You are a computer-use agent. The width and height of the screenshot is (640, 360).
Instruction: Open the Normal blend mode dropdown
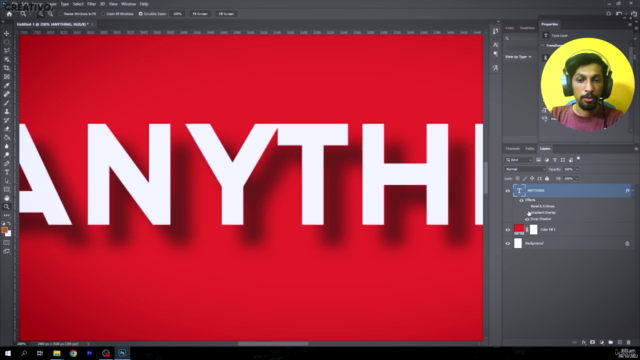pyautogui.click(x=525, y=169)
